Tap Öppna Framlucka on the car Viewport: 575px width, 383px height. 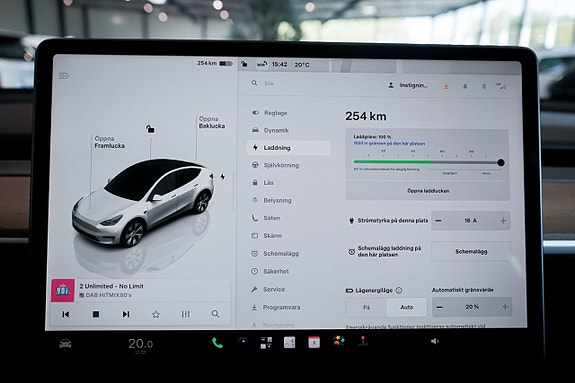pyautogui.click(x=109, y=142)
